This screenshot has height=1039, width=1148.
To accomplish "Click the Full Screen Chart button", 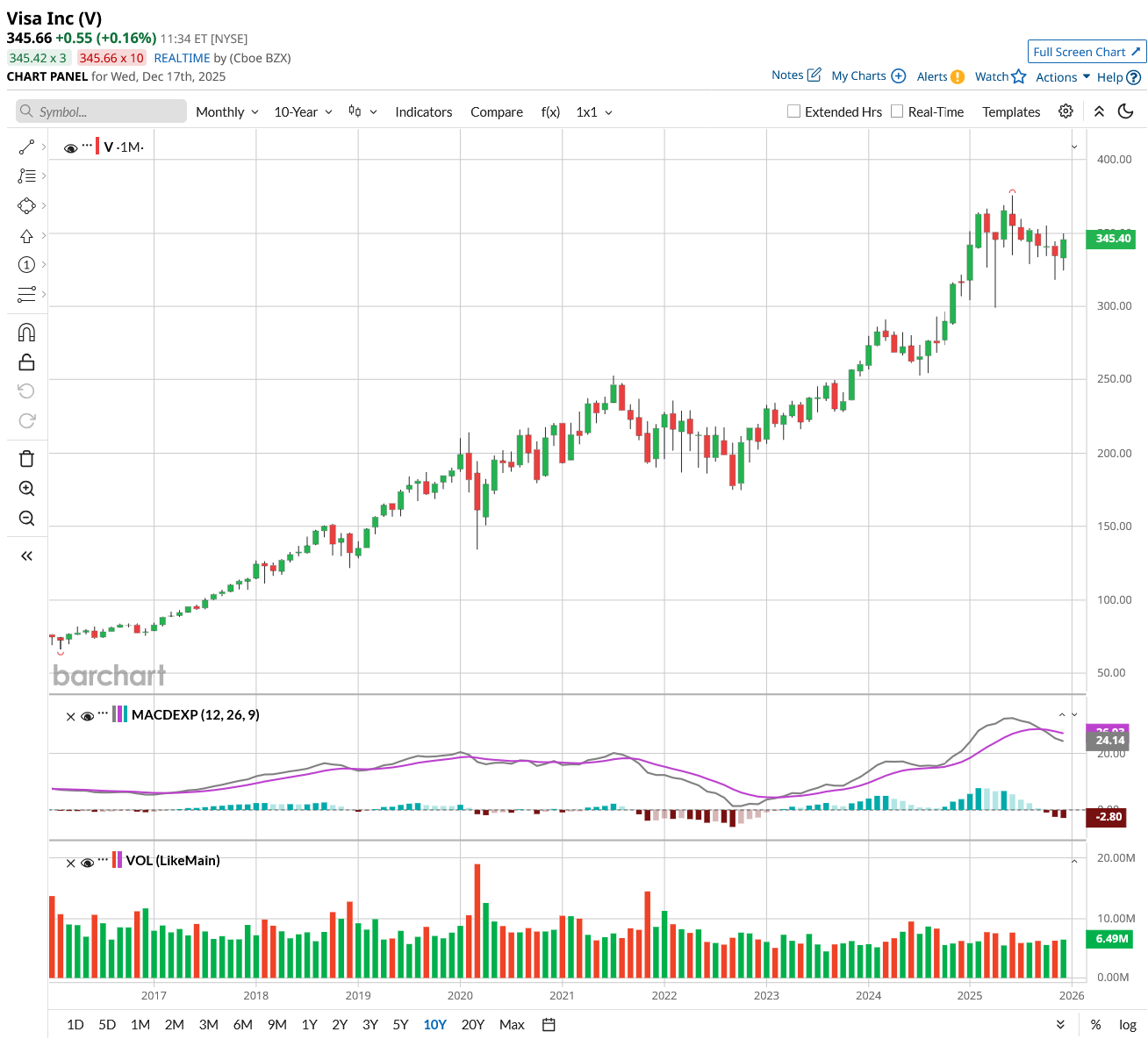I will pyautogui.click(x=1087, y=52).
